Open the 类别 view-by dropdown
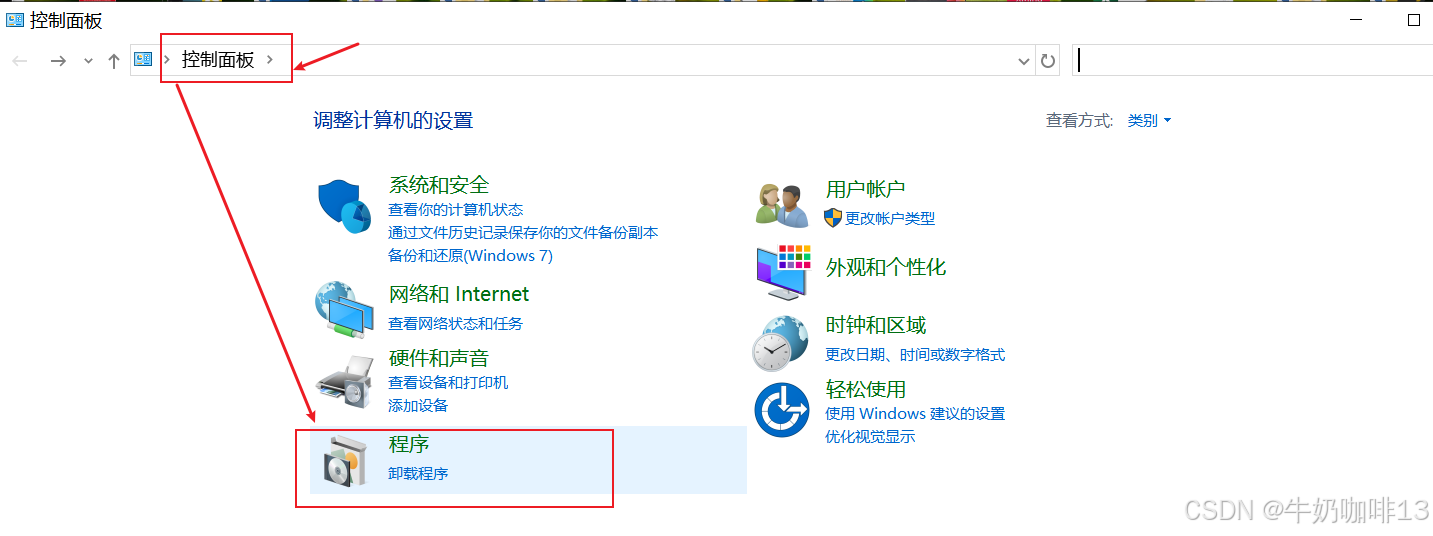This screenshot has width=1433, height=536. (1149, 120)
